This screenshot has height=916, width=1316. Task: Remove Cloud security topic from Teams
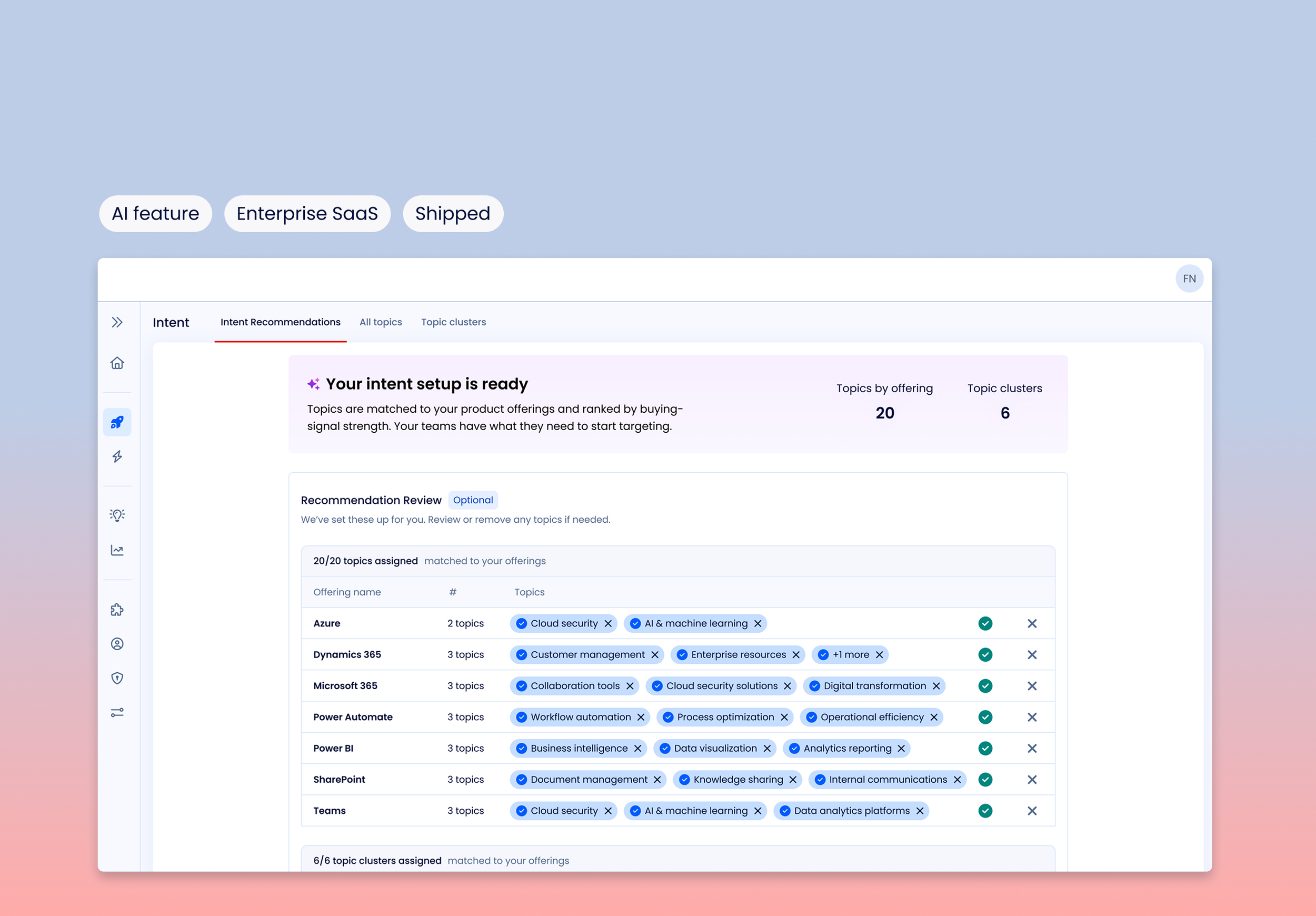(x=608, y=811)
